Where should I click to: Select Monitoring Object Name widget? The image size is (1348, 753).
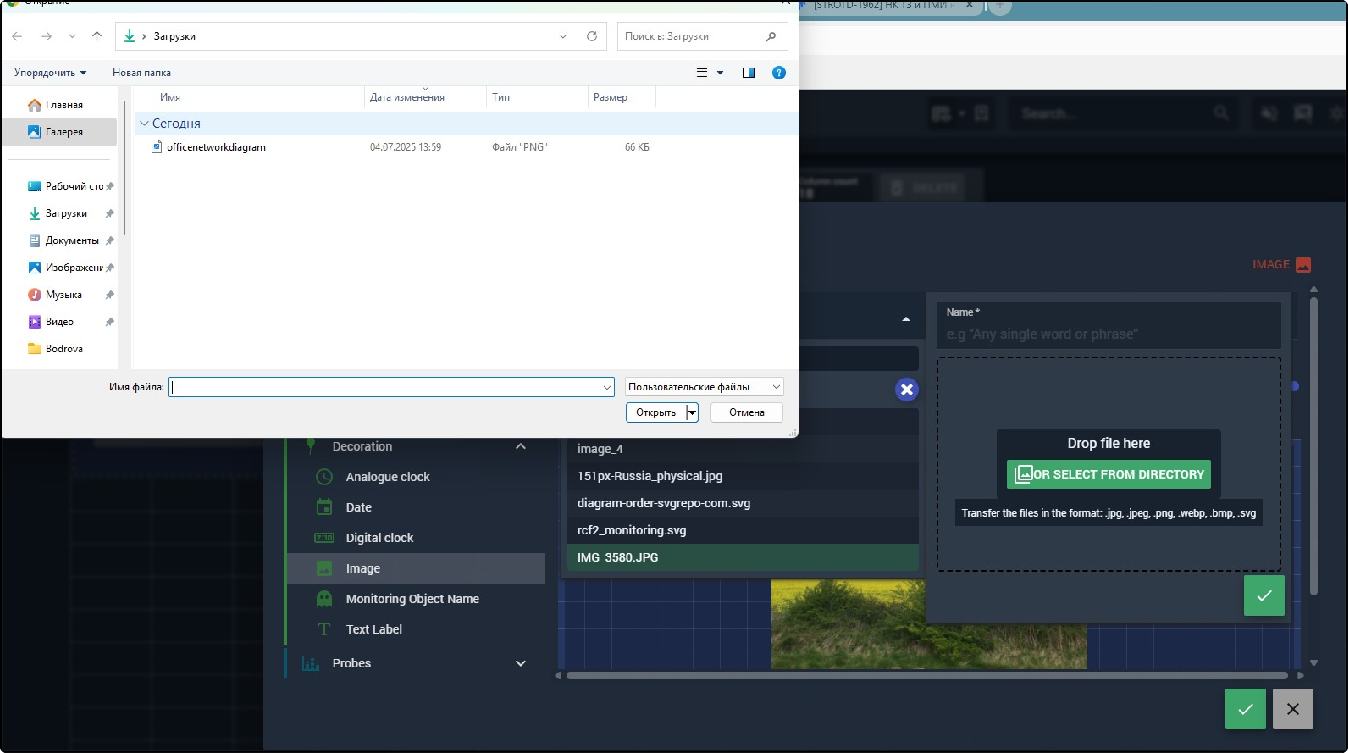[x=412, y=599]
